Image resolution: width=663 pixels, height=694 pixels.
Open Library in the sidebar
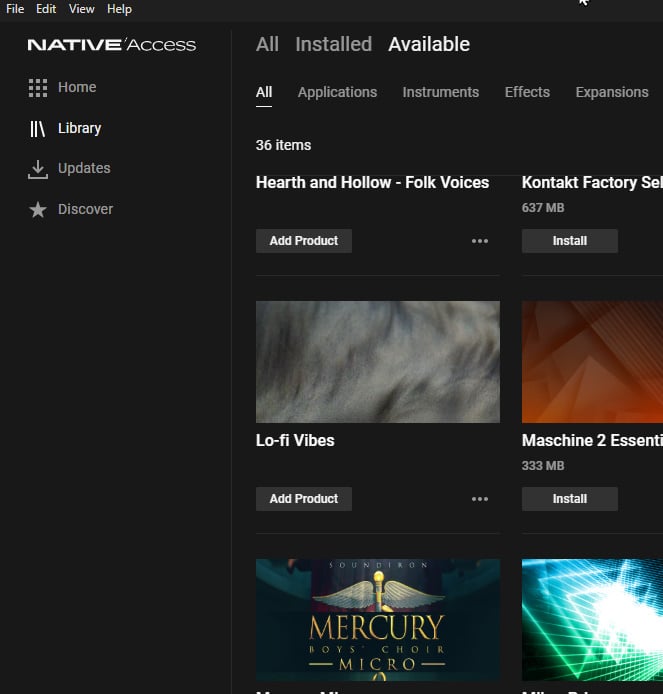point(80,128)
